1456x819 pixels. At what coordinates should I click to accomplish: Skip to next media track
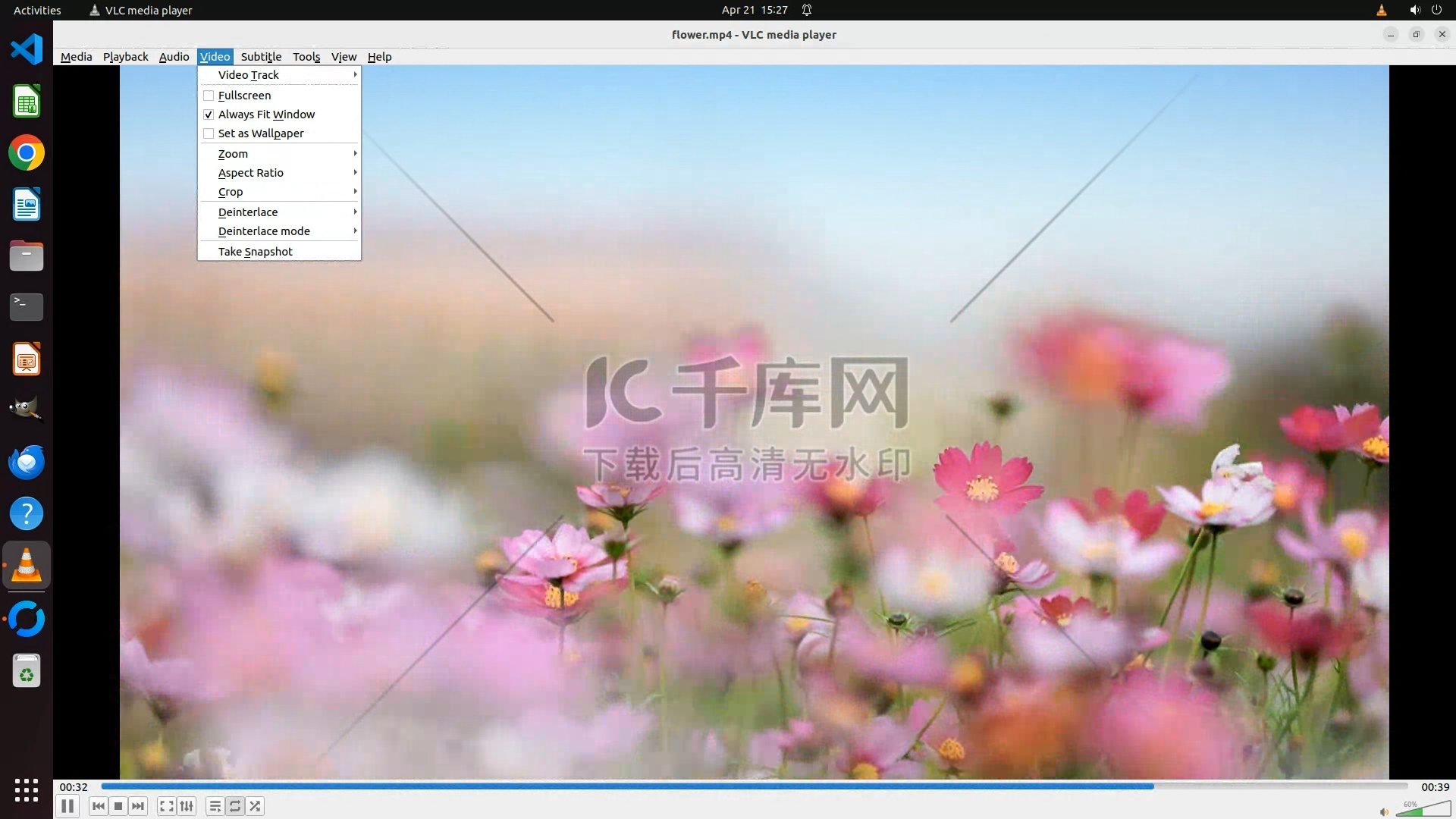click(138, 806)
